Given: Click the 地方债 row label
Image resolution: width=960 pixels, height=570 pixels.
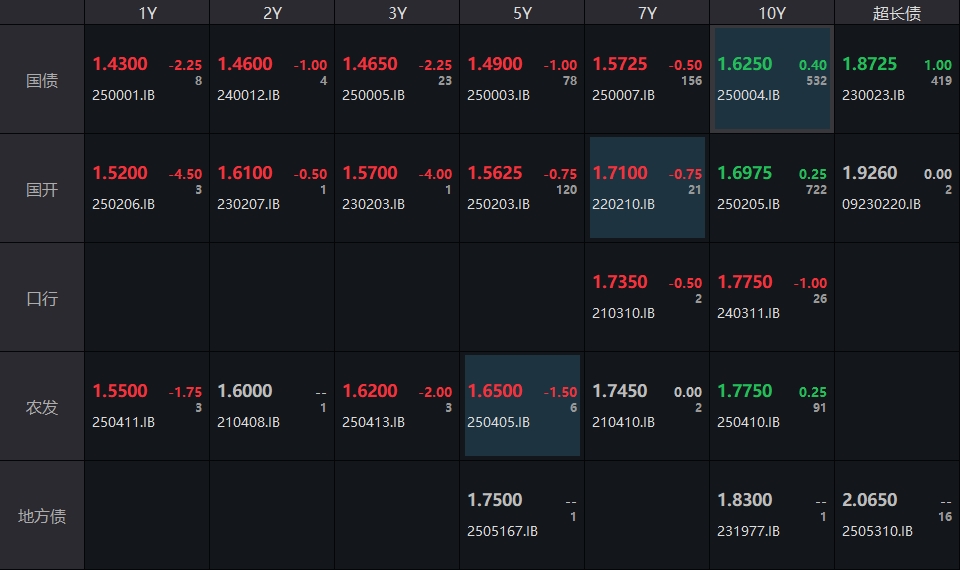Looking at the screenshot, I should point(42,516).
